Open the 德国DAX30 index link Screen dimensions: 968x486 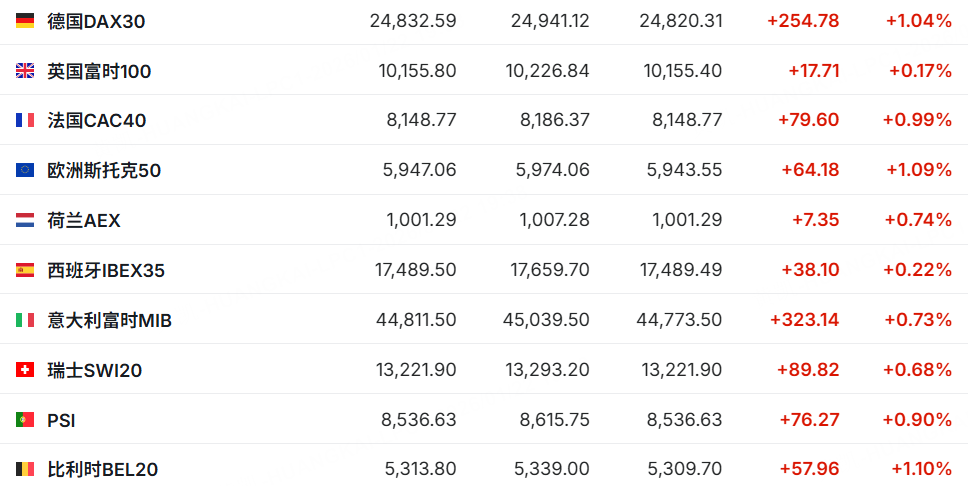tap(96, 22)
